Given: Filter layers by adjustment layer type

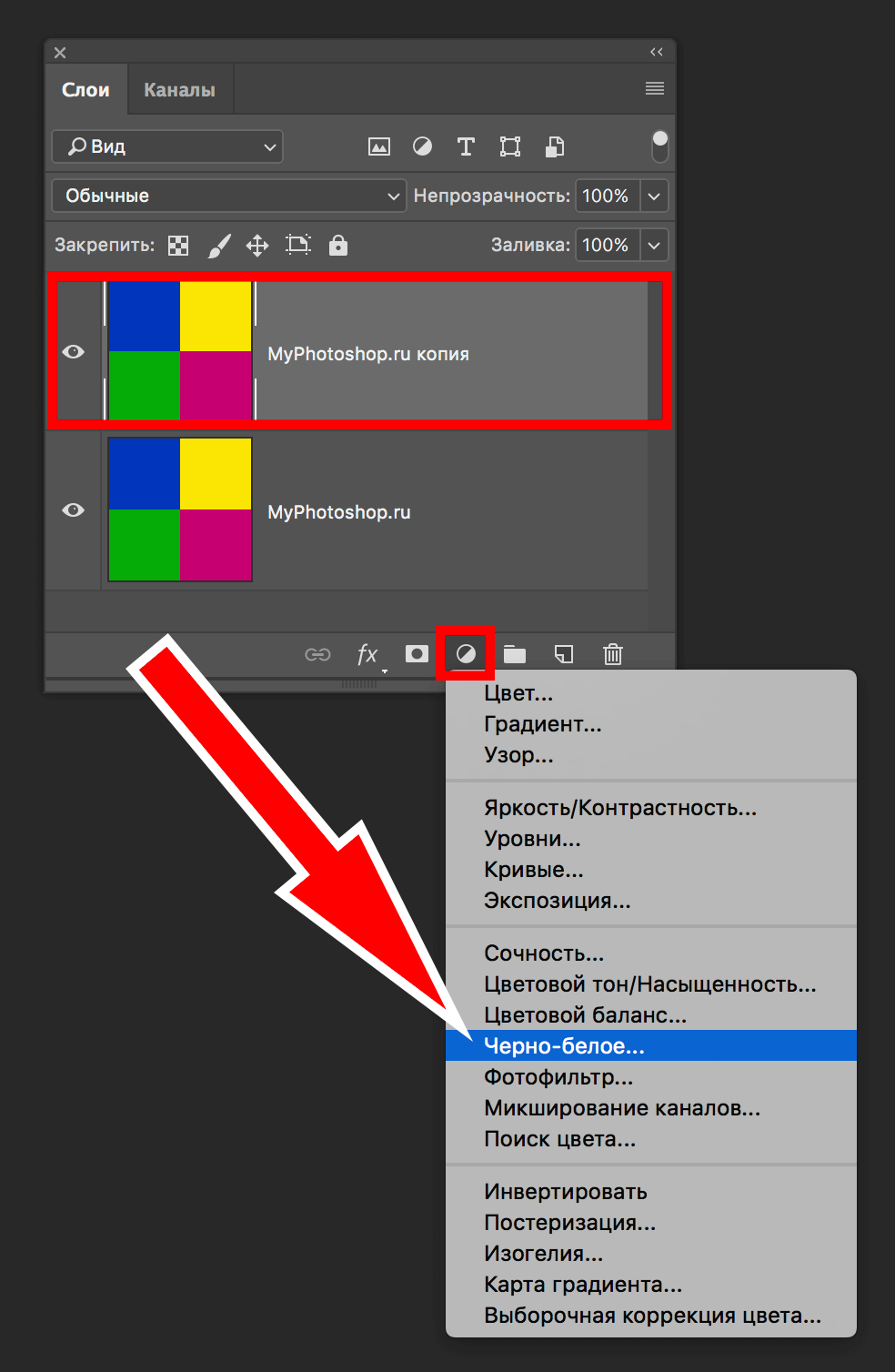Looking at the screenshot, I should click(423, 146).
